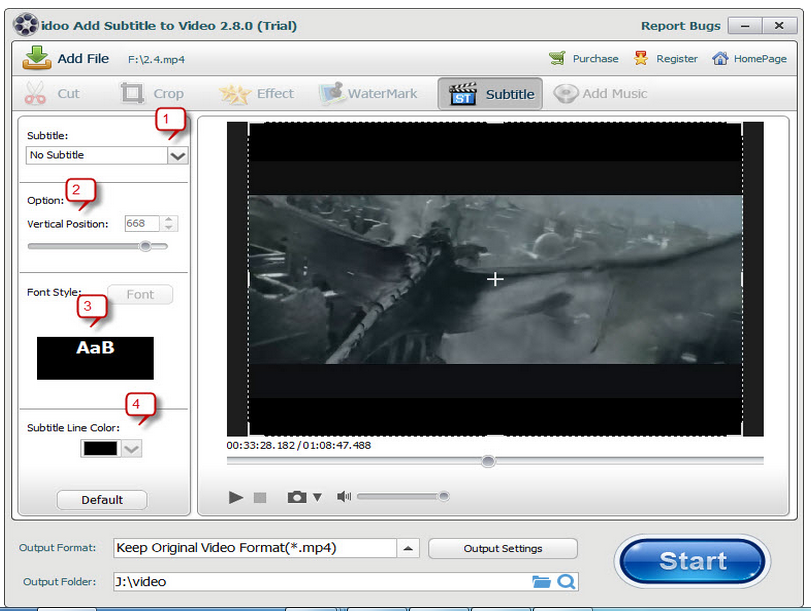Click the Crop frame icon
The width and height of the screenshot is (811, 611).
click(x=132, y=93)
